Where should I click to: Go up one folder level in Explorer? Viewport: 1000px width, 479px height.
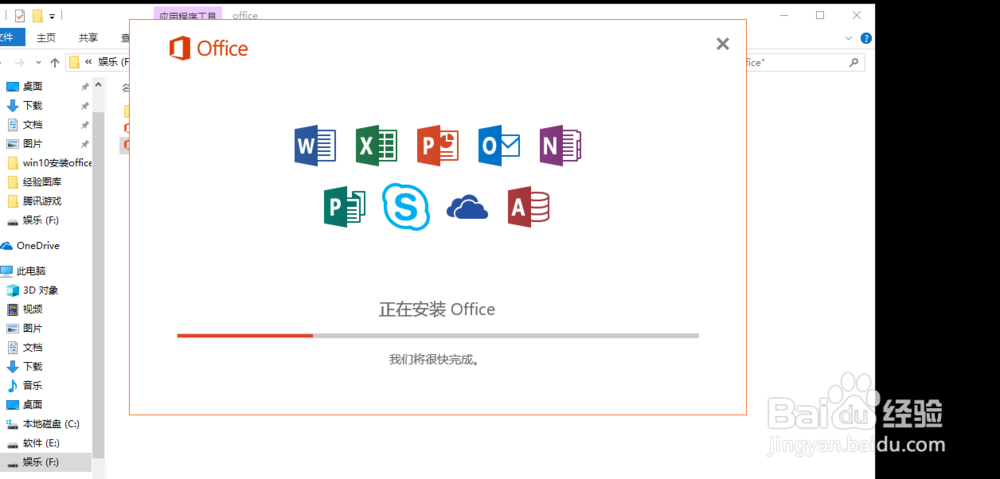(55, 63)
